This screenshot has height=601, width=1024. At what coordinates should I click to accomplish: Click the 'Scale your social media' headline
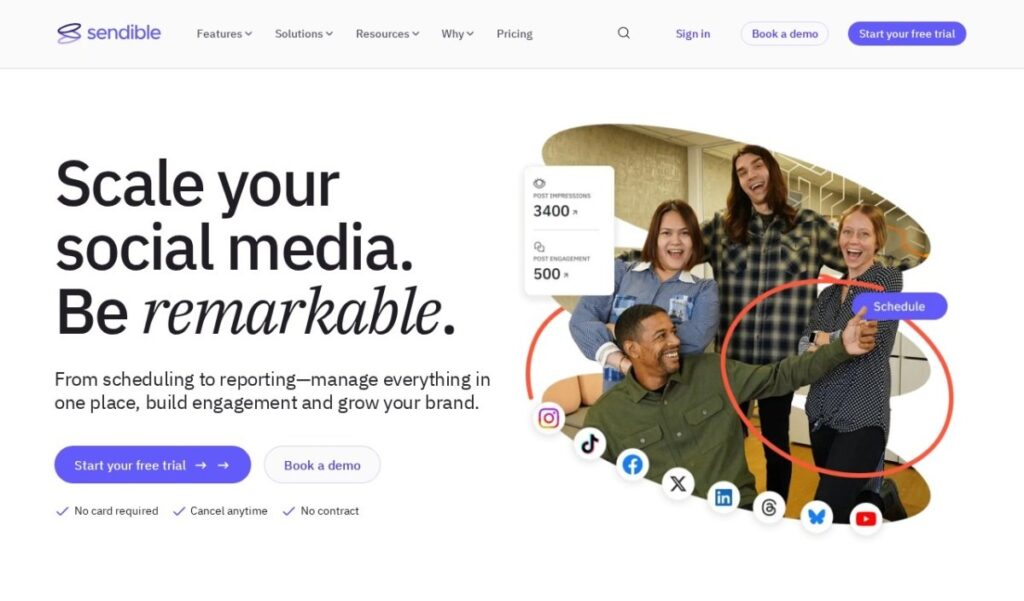(255, 248)
